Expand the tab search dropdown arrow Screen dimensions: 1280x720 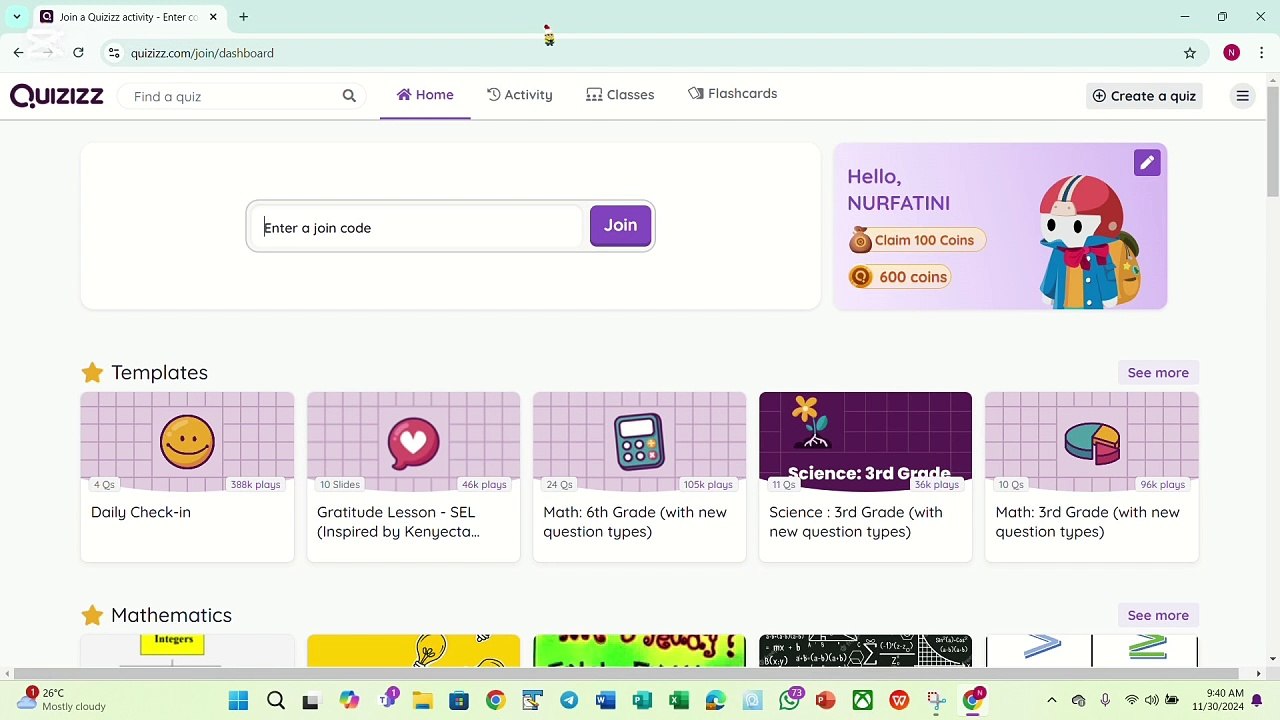[17, 17]
